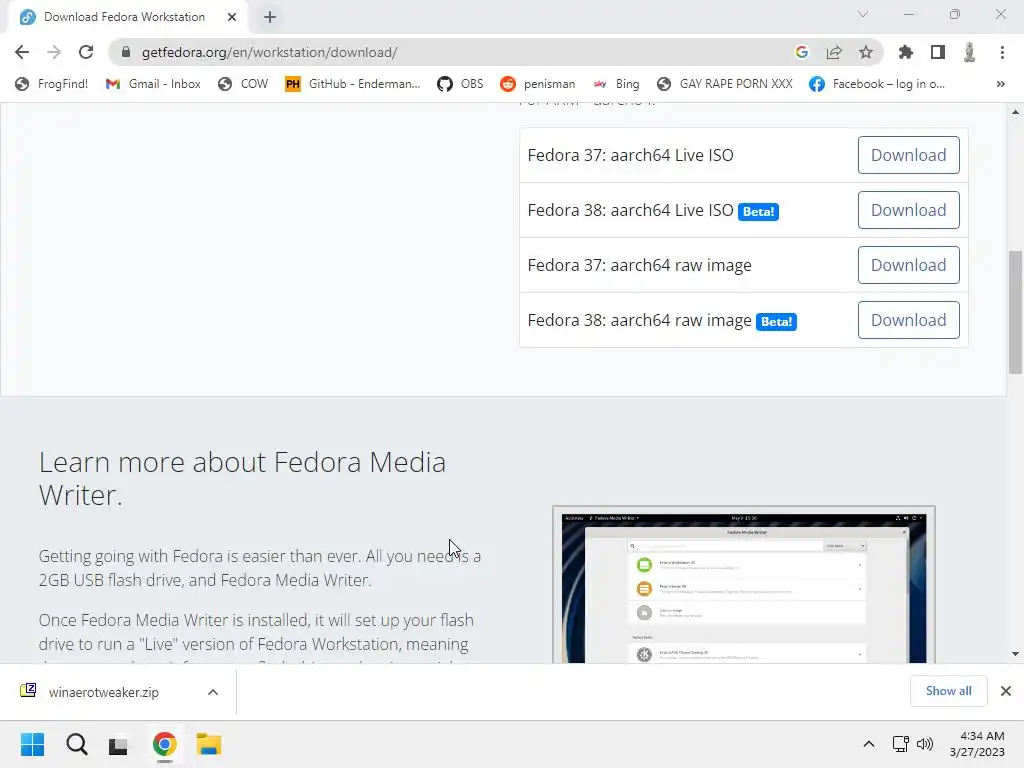The width and height of the screenshot is (1024, 768).
Task: Open the Windows Start menu
Action: click(32, 744)
